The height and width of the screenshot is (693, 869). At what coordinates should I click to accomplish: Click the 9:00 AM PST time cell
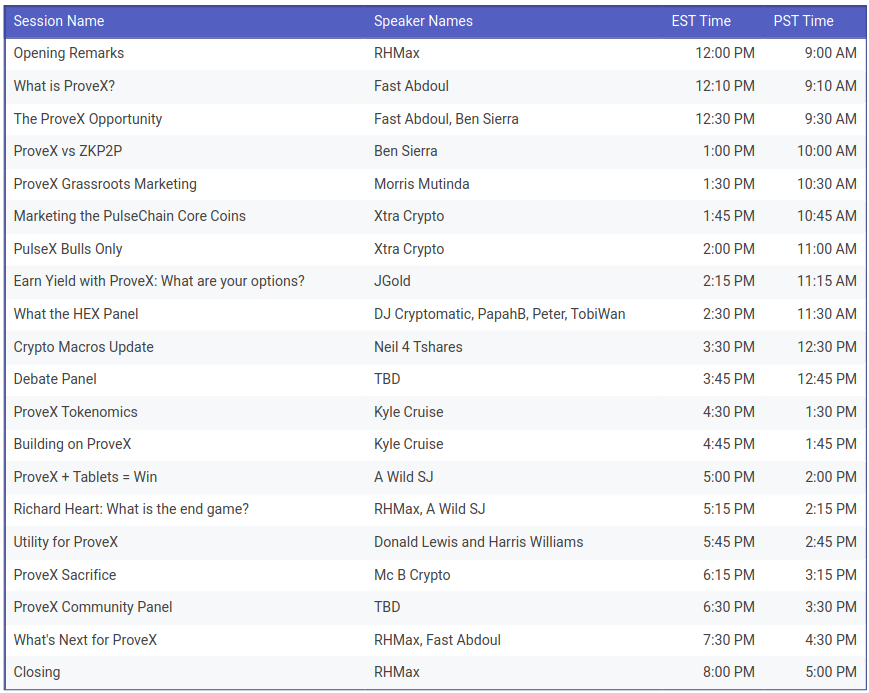coord(831,53)
